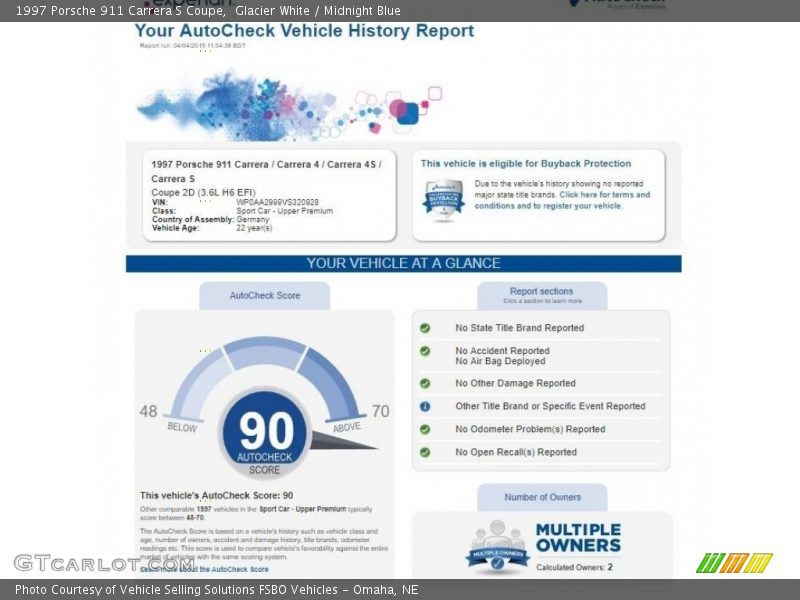Click the 'YOUR VEHICLE AT A GLANCE' banner

404,263
